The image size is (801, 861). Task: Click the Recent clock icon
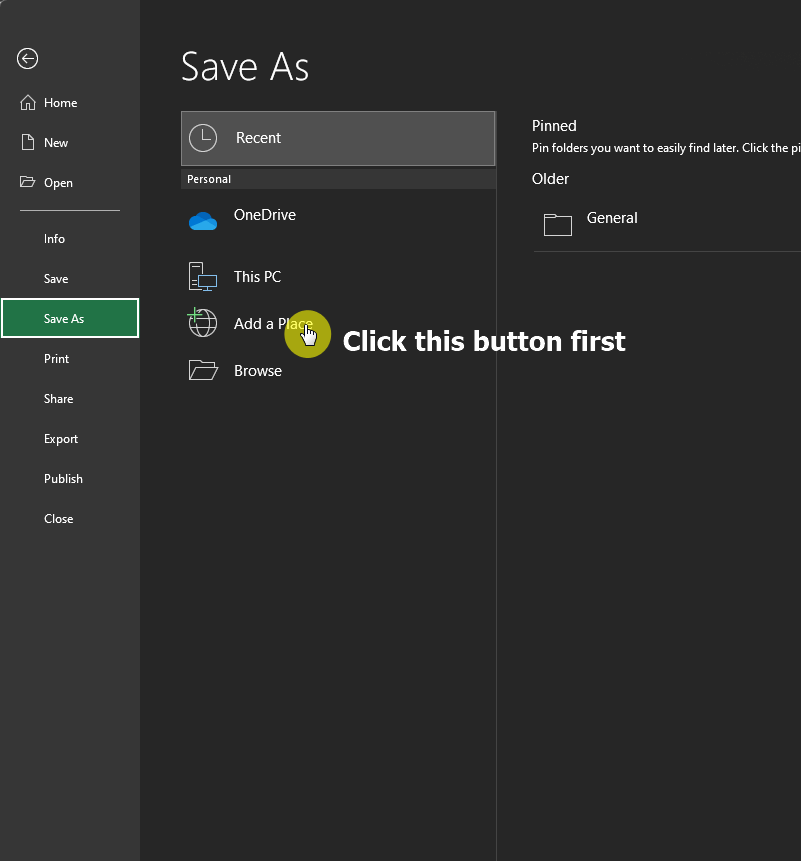pyautogui.click(x=203, y=138)
